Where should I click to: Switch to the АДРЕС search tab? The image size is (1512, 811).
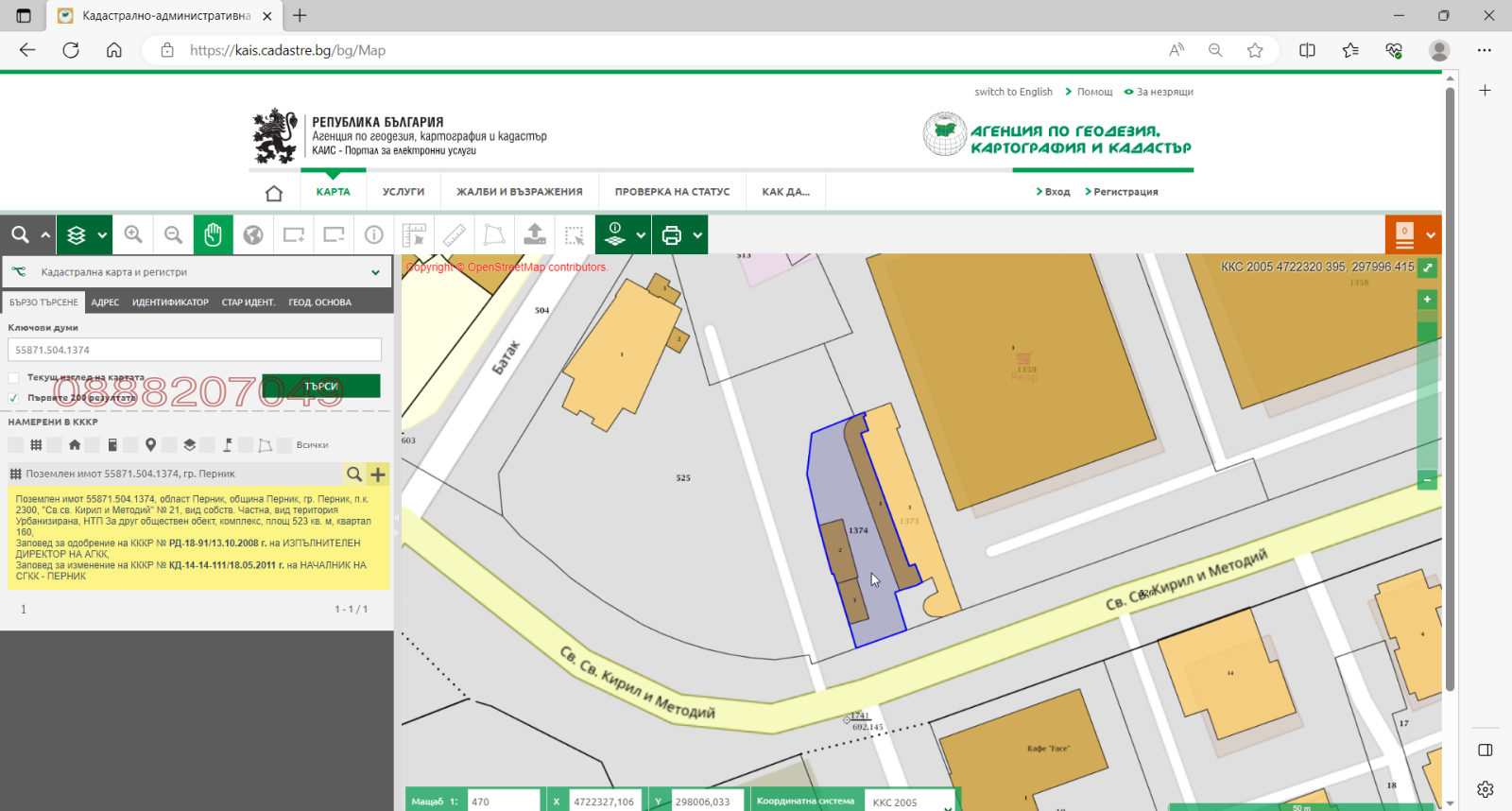point(105,302)
